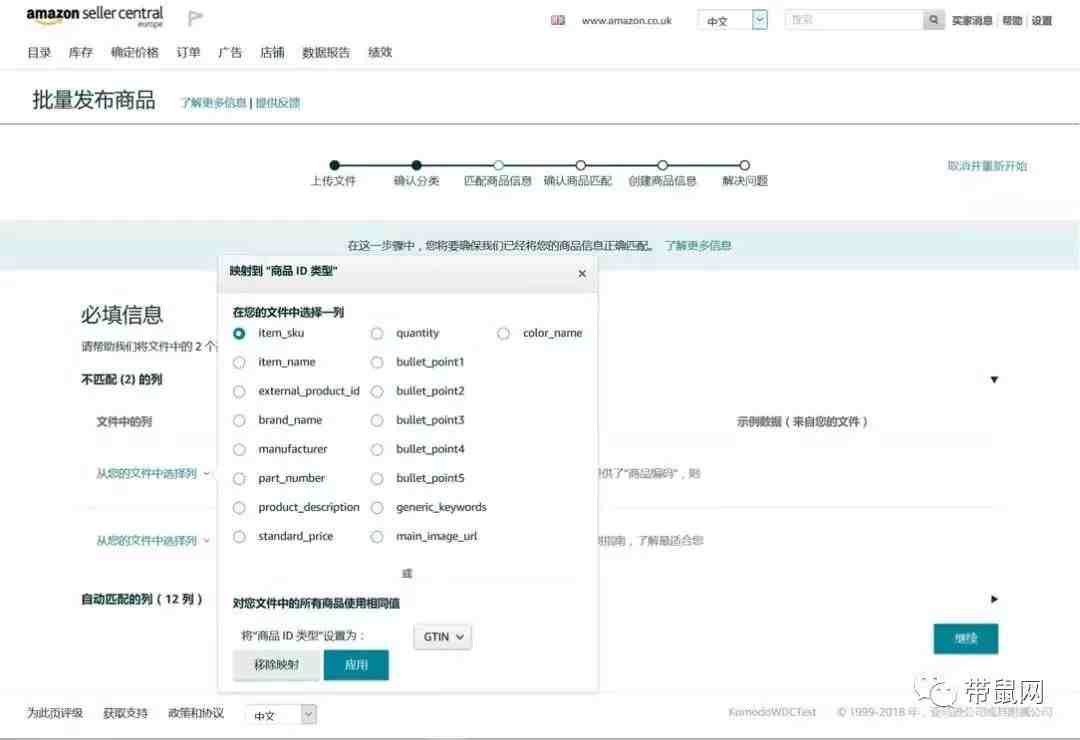Click the 应用 apply button
This screenshot has height=740, width=1080.
pos(356,665)
